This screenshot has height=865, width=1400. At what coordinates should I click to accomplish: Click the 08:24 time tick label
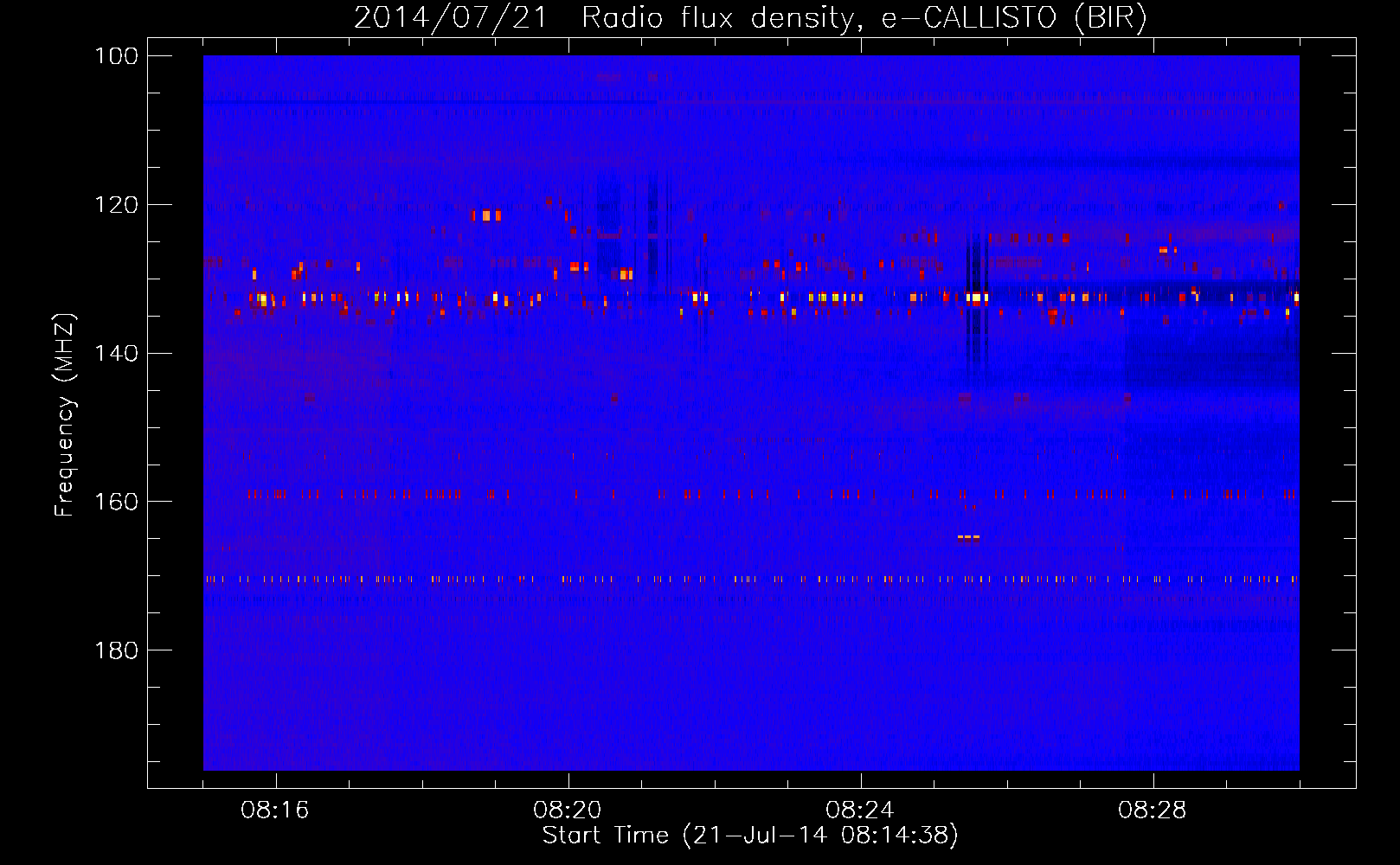pyautogui.click(x=860, y=811)
